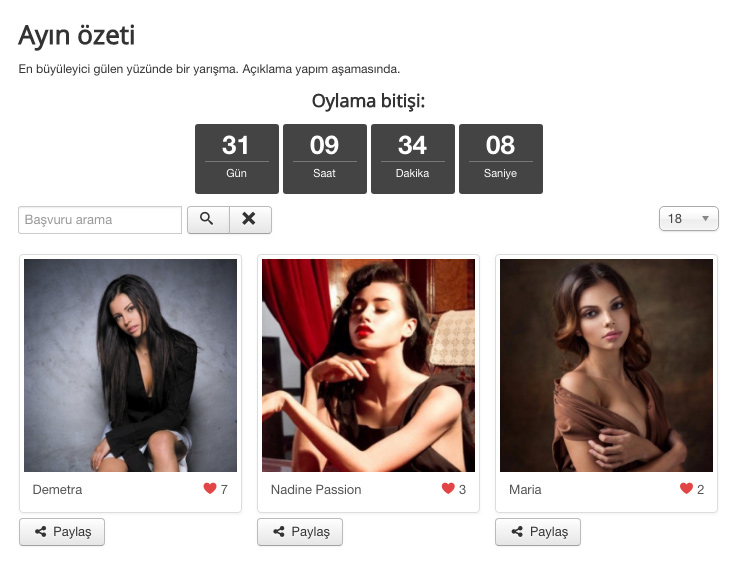Click the Saniye countdown box

[500, 158]
